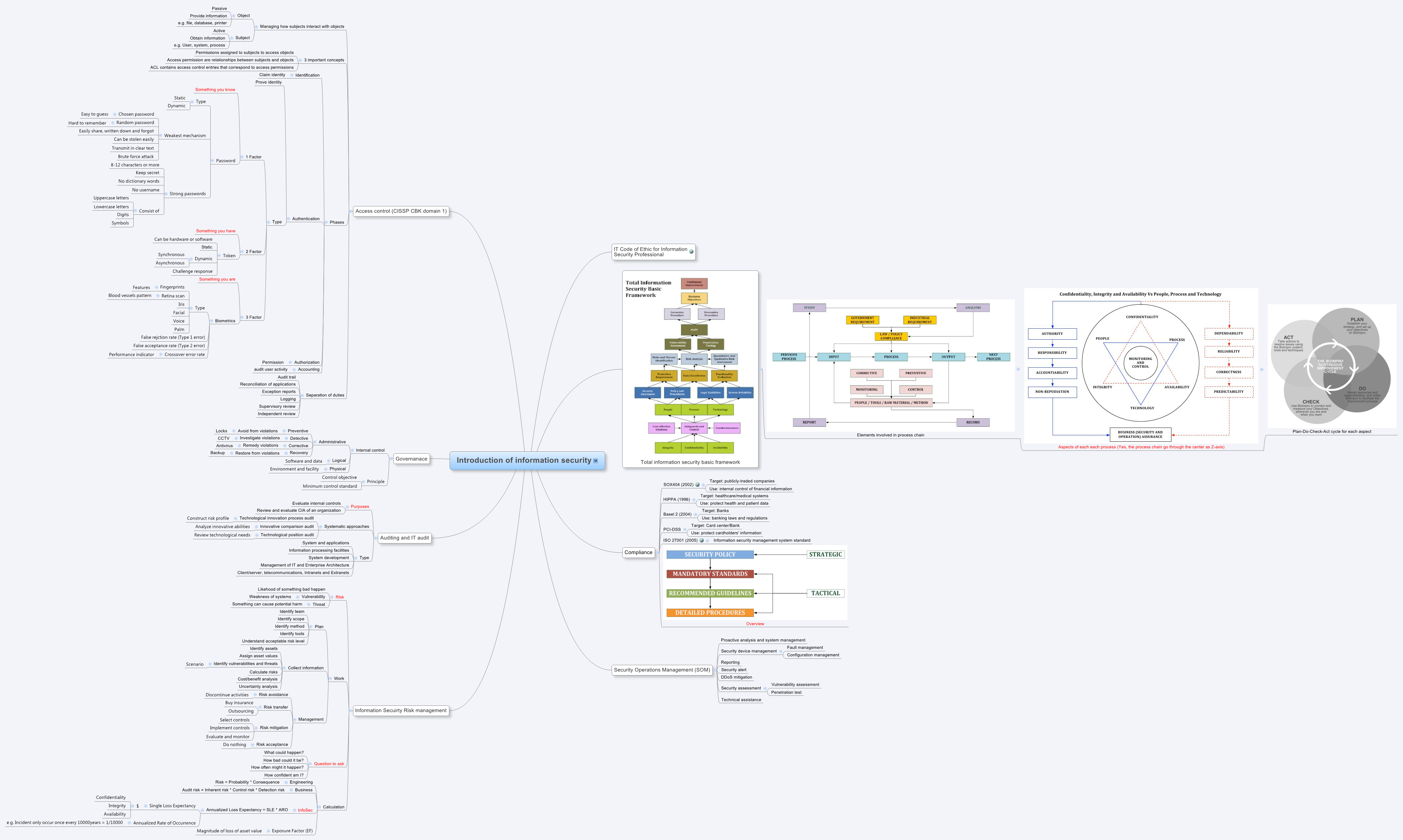
Task: Select the Security Operations Management (SOM) topic
Action: 662,670
